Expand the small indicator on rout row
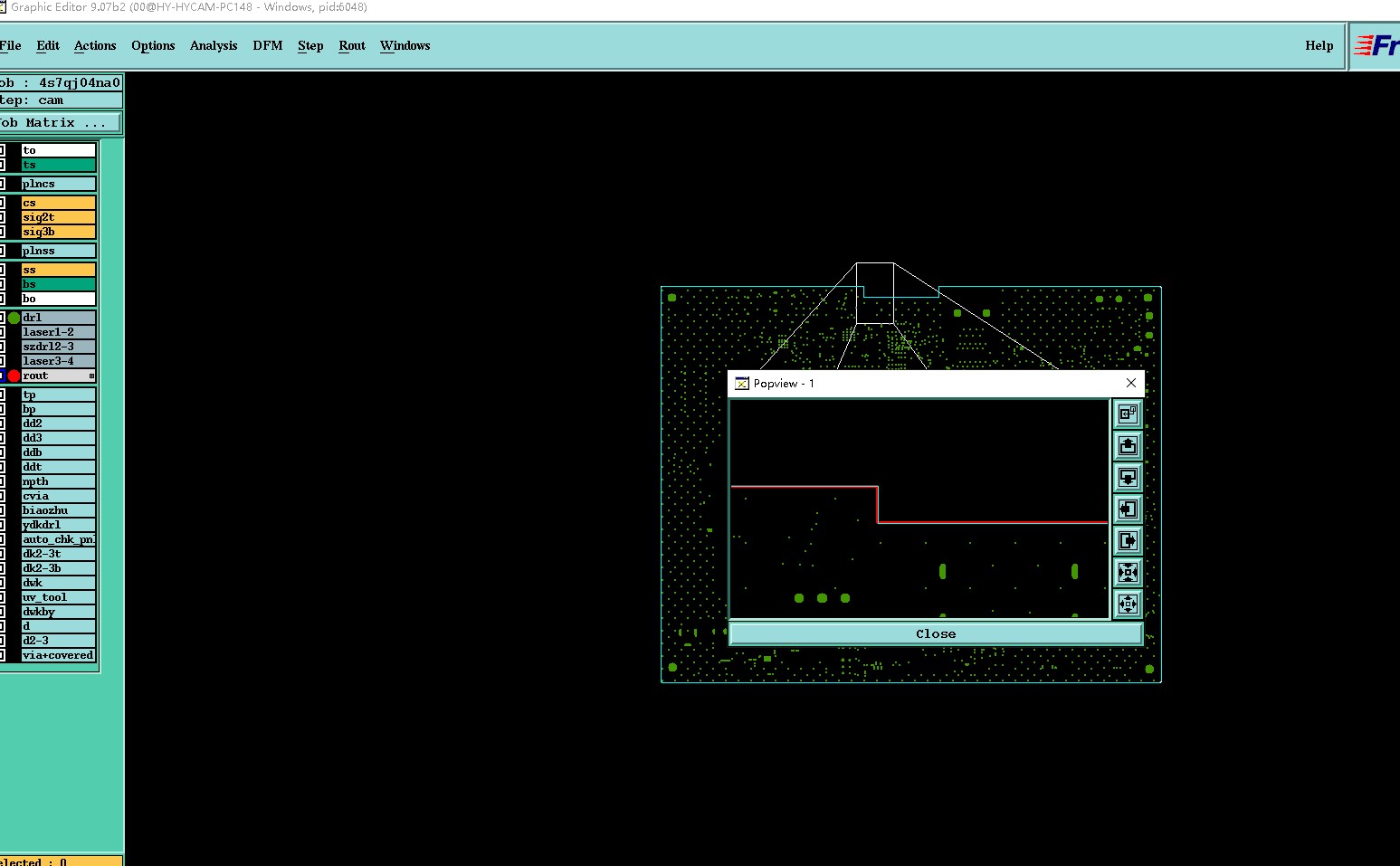The image size is (1400, 866). click(91, 376)
